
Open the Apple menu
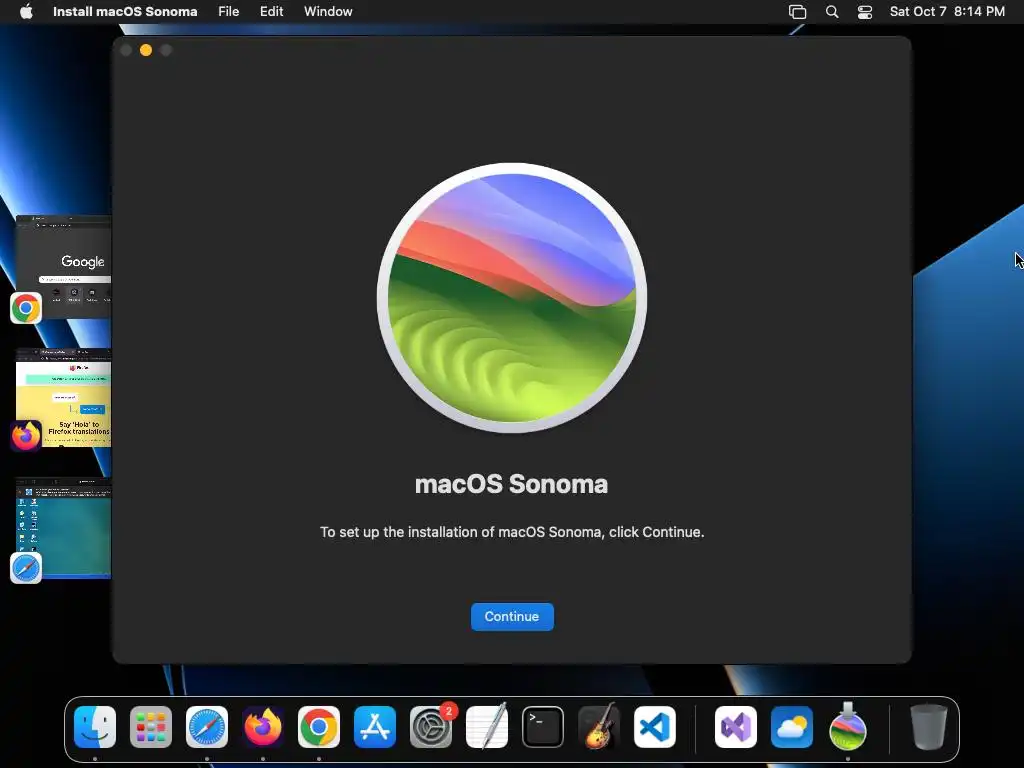[x=26, y=11]
